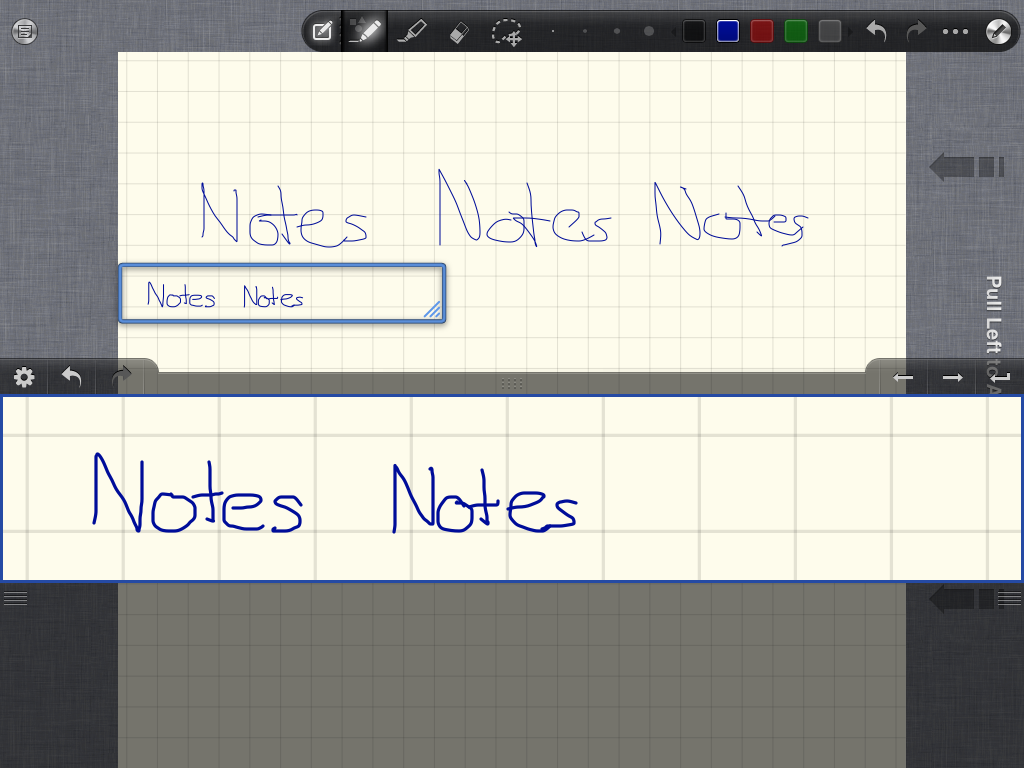The image size is (1024, 768).
Task: Tap the 'Pull Left' side label
Action: 993,315
